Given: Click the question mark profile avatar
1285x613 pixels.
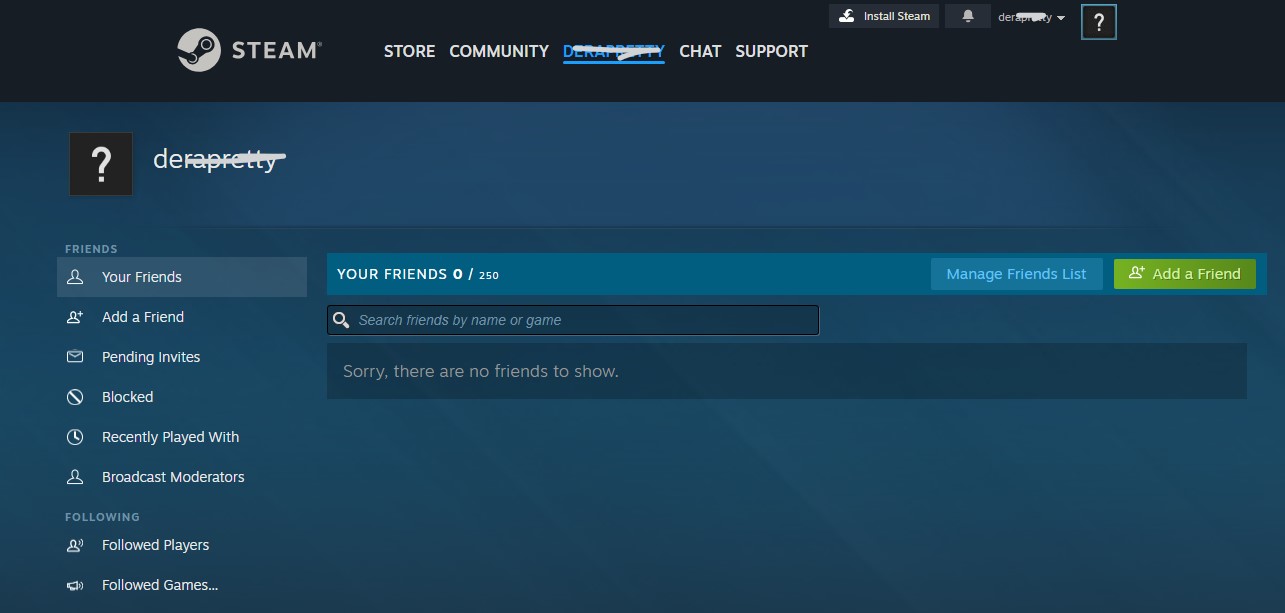Looking at the screenshot, I should (100, 163).
